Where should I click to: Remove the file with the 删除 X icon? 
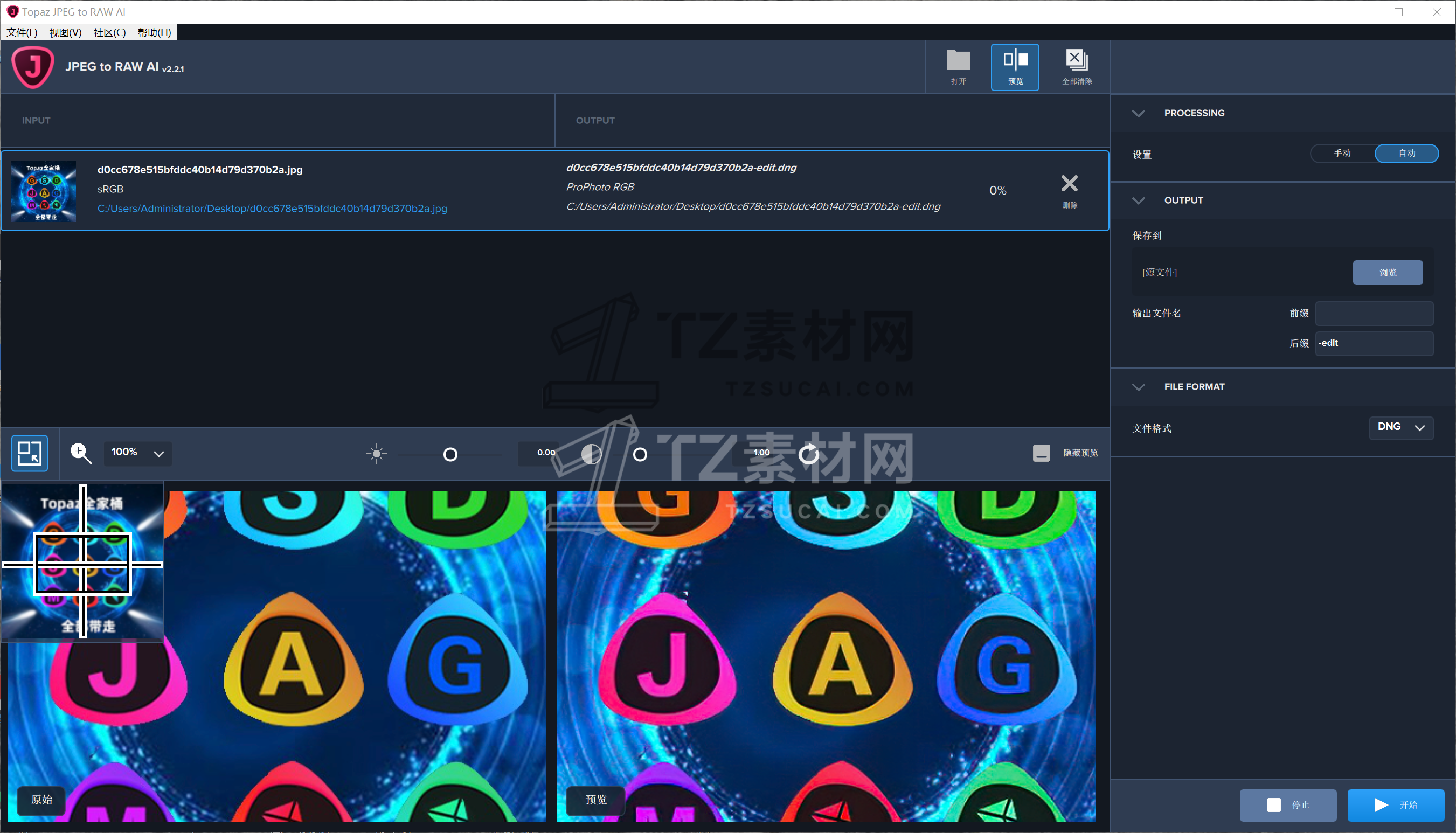point(1069,185)
